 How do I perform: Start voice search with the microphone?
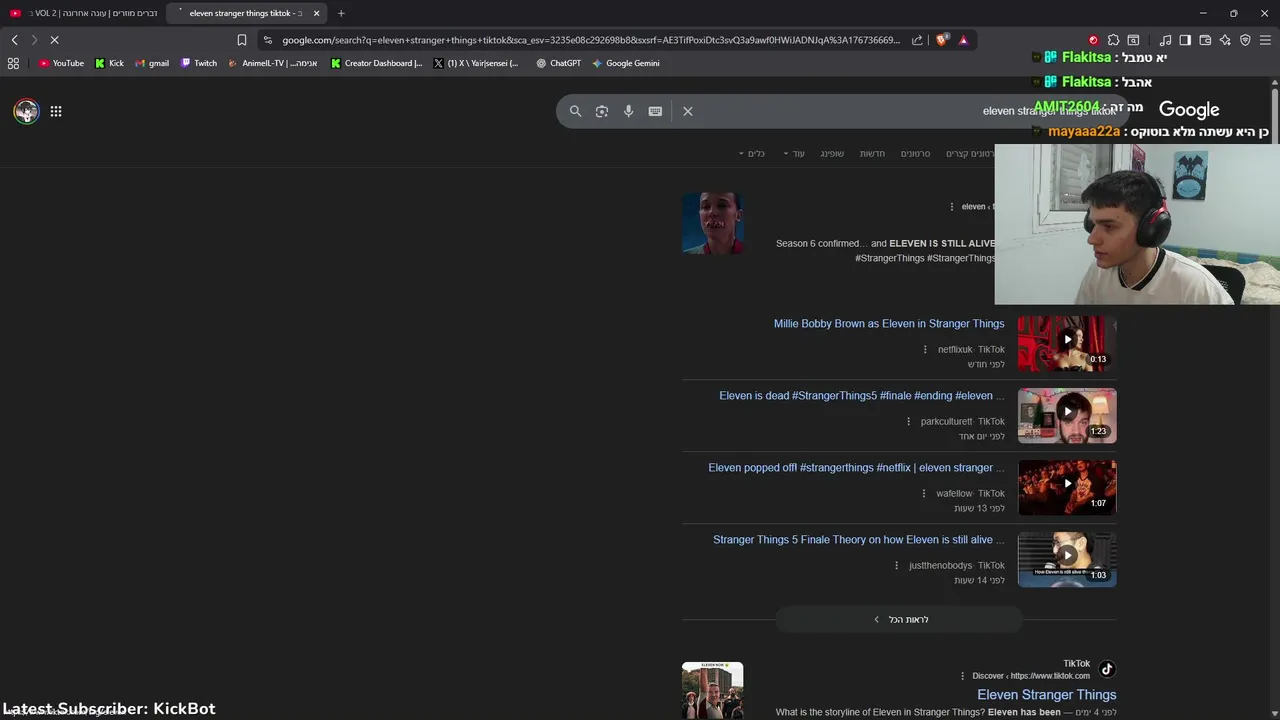(x=628, y=111)
